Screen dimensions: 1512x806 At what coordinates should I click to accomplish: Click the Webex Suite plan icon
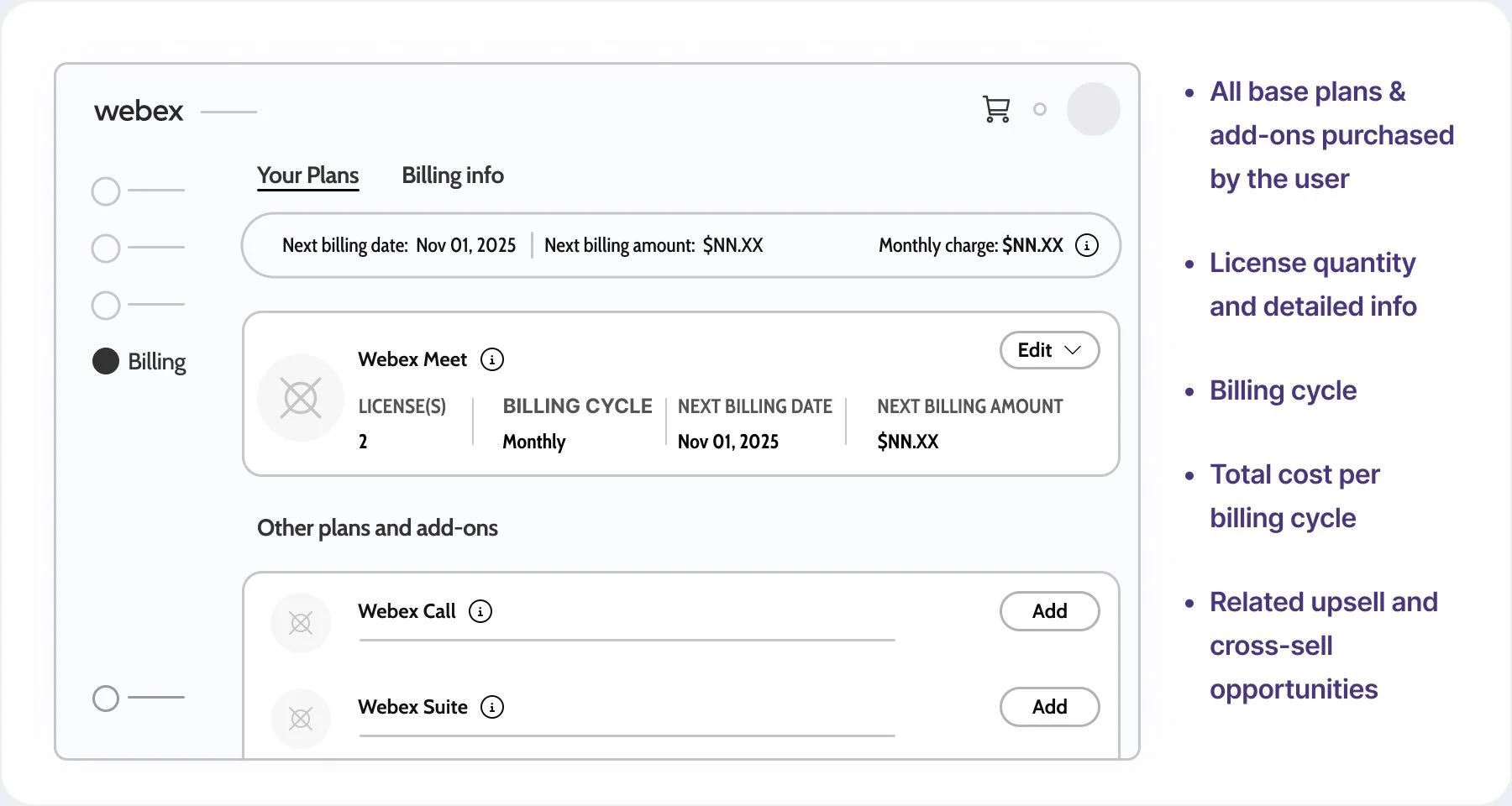pyautogui.click(x=301, y=718)
